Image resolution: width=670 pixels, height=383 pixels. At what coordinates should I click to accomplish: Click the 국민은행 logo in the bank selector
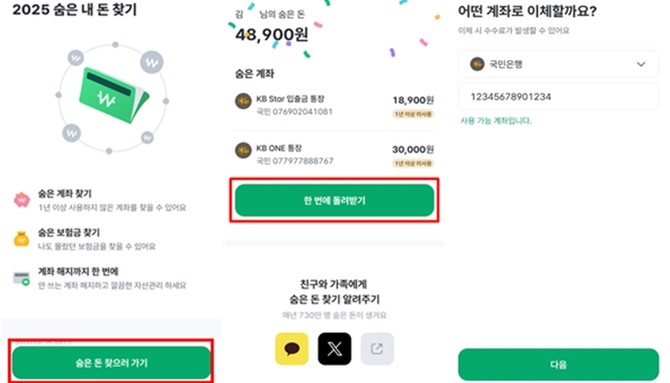477,64
